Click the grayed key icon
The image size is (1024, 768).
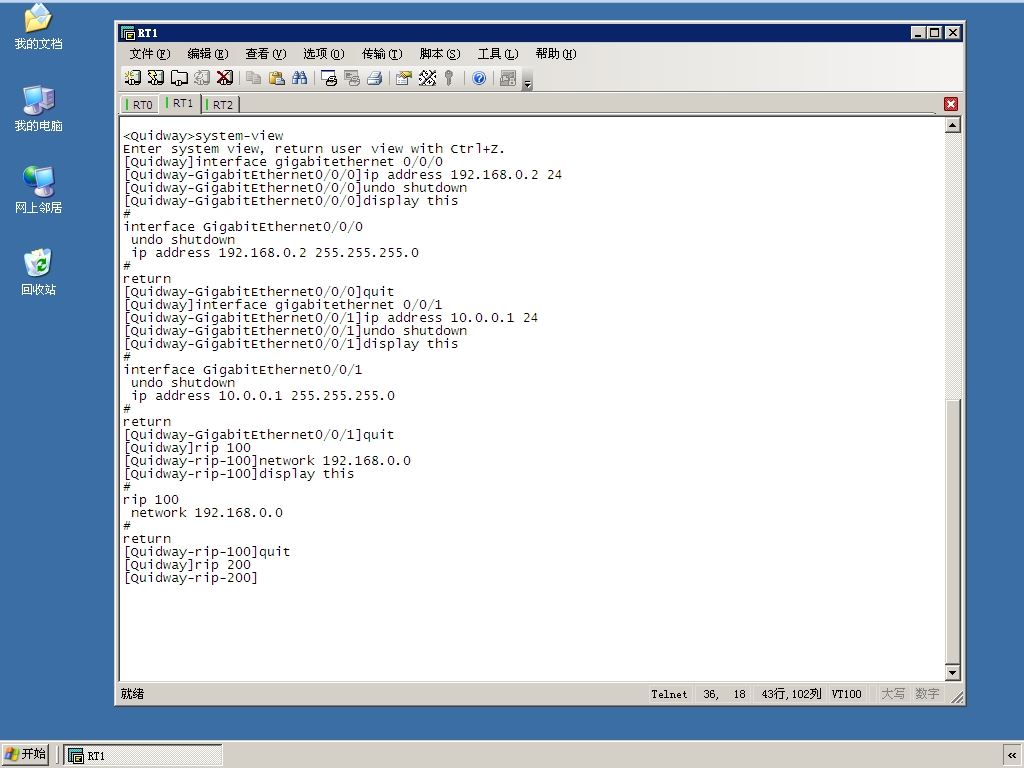point(449,78)
